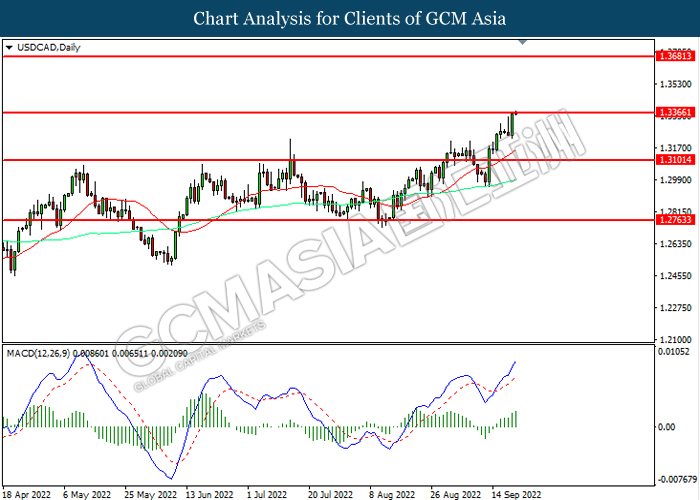
Task: Click the 20 Jul 2022 date label
Action: [x=330, y=494]
